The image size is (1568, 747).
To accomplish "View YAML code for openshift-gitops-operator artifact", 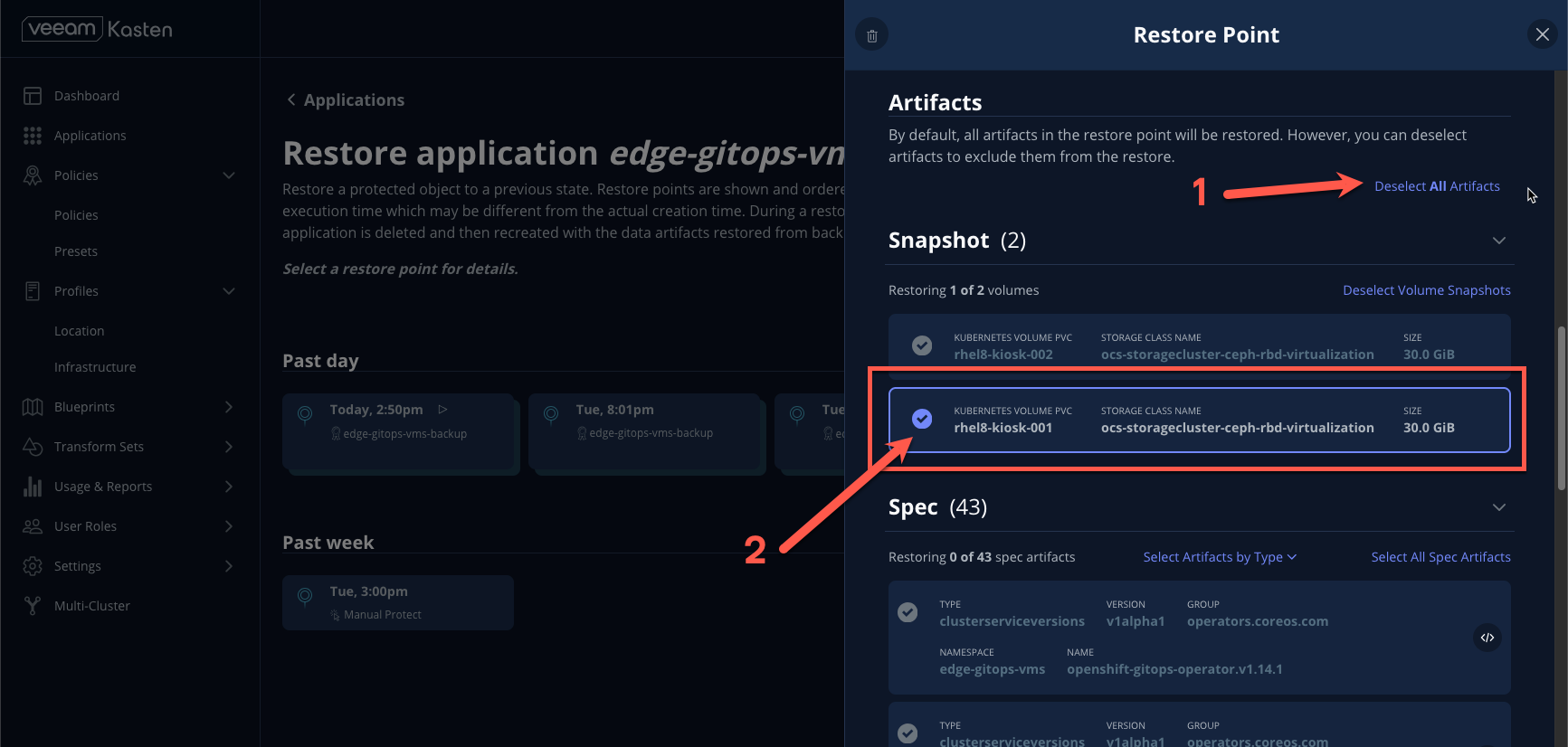I will (x=1487, y=638).
